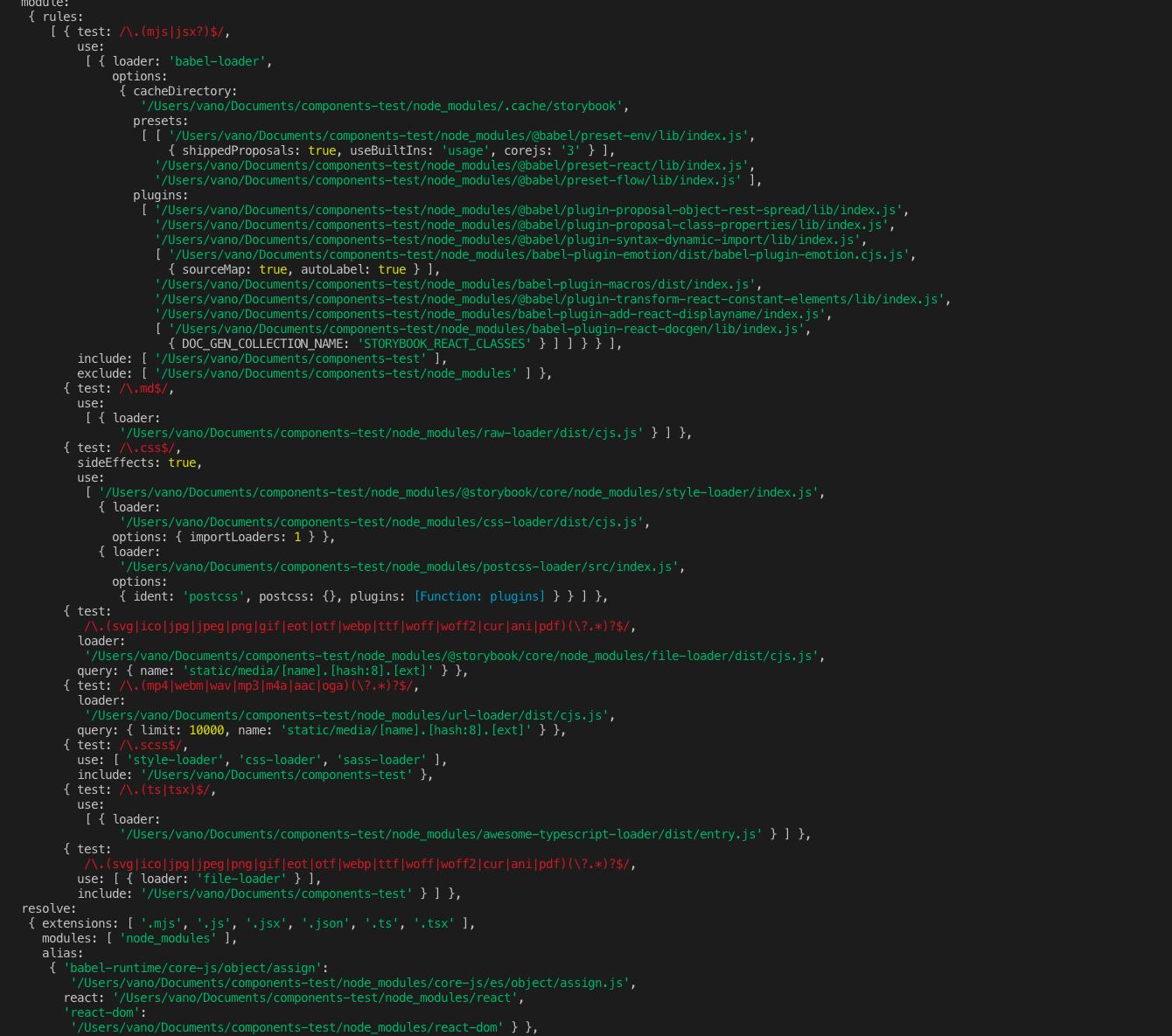Select the /\.(mjs|jsx?)$/ test regex
Viewport: 1172px width, 1036px height.
(171, 31)
